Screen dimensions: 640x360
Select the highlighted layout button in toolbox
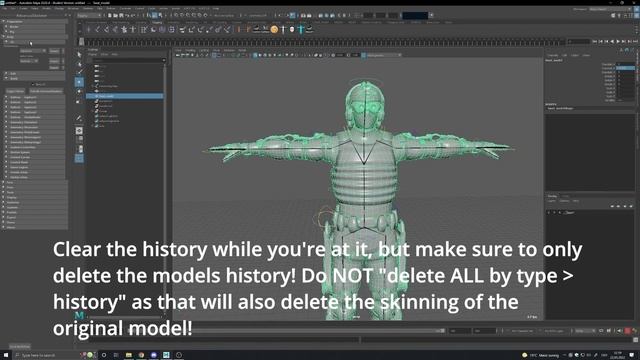[x=79, y=158]
